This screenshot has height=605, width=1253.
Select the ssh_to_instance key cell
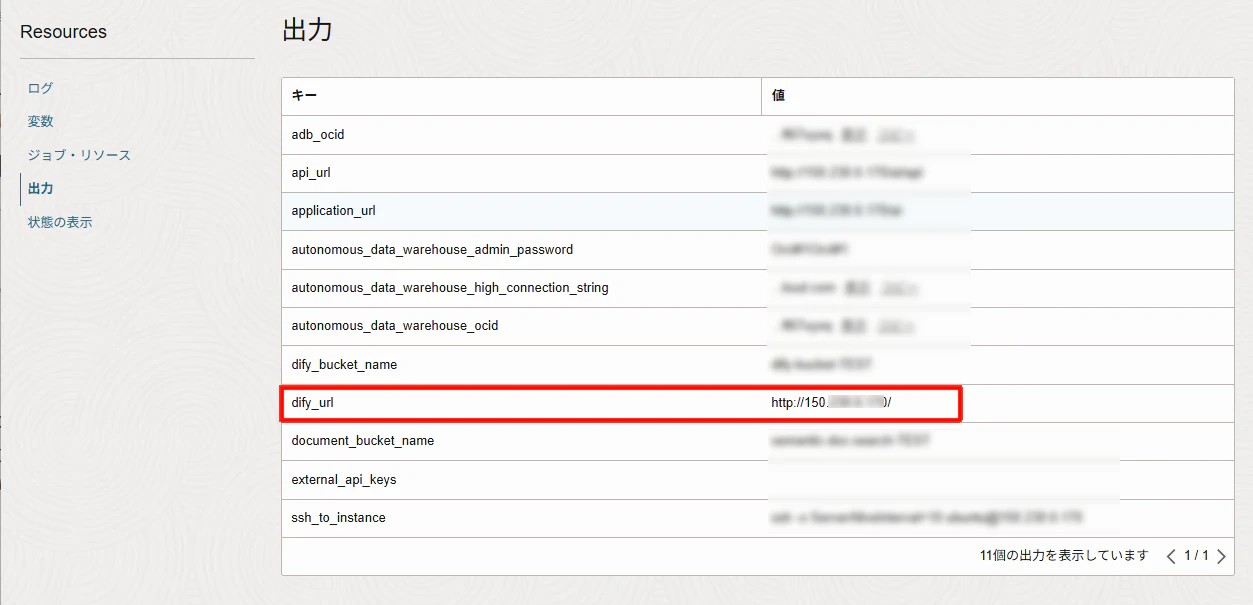tap(522, 517)
